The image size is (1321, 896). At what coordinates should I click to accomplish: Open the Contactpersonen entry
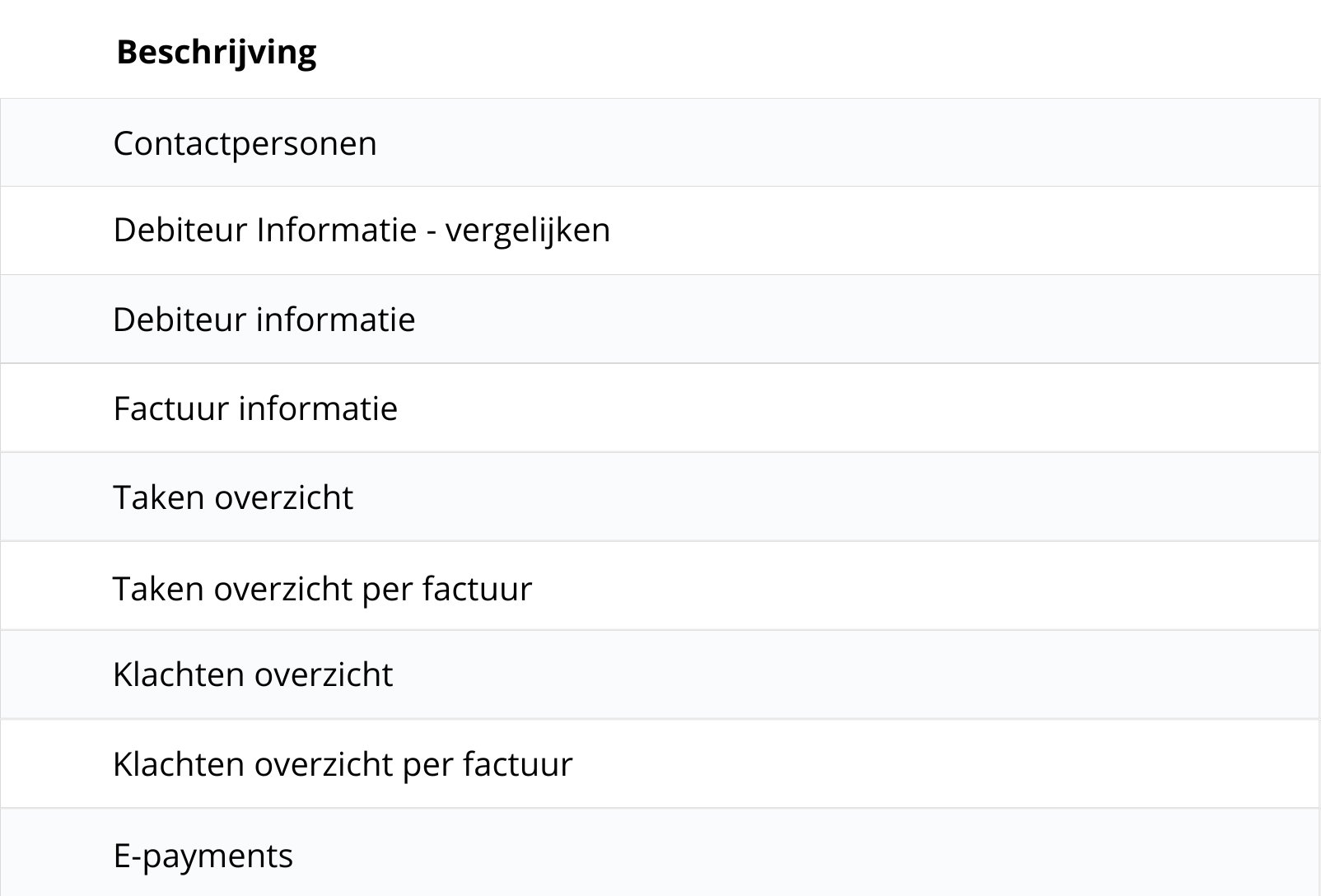pyautogui.click(x=245, y=143)
